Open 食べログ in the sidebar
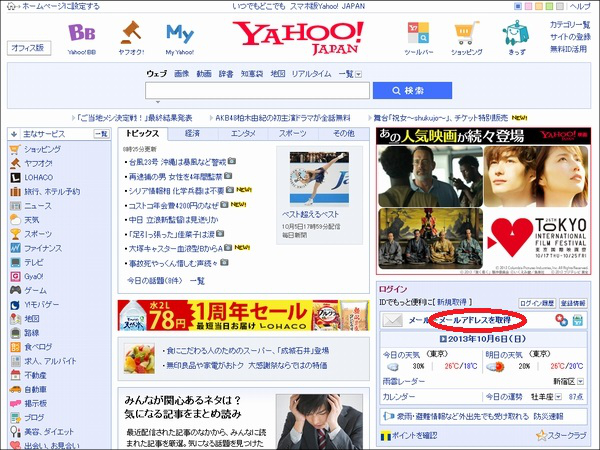Screen dimensions: 600x450 pos(38,347)
